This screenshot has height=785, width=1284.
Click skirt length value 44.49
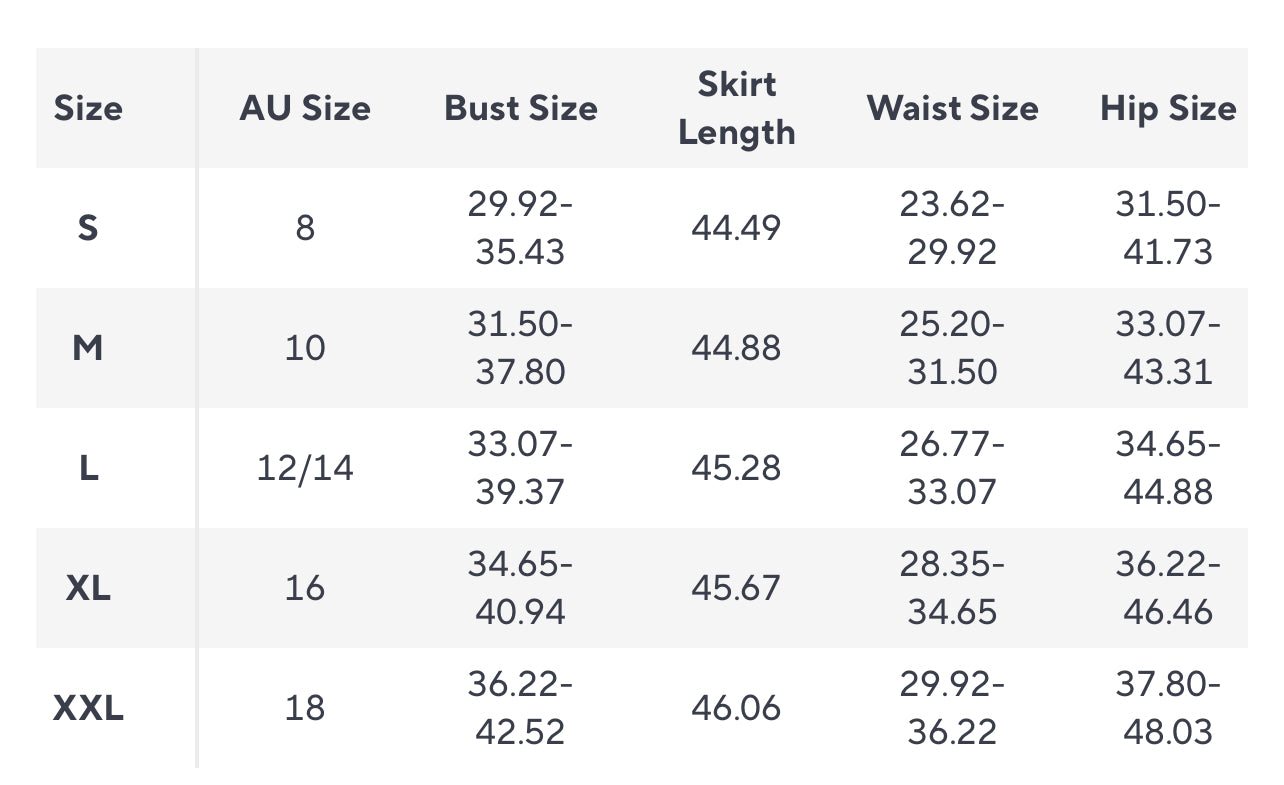click(x=736, y=228)
